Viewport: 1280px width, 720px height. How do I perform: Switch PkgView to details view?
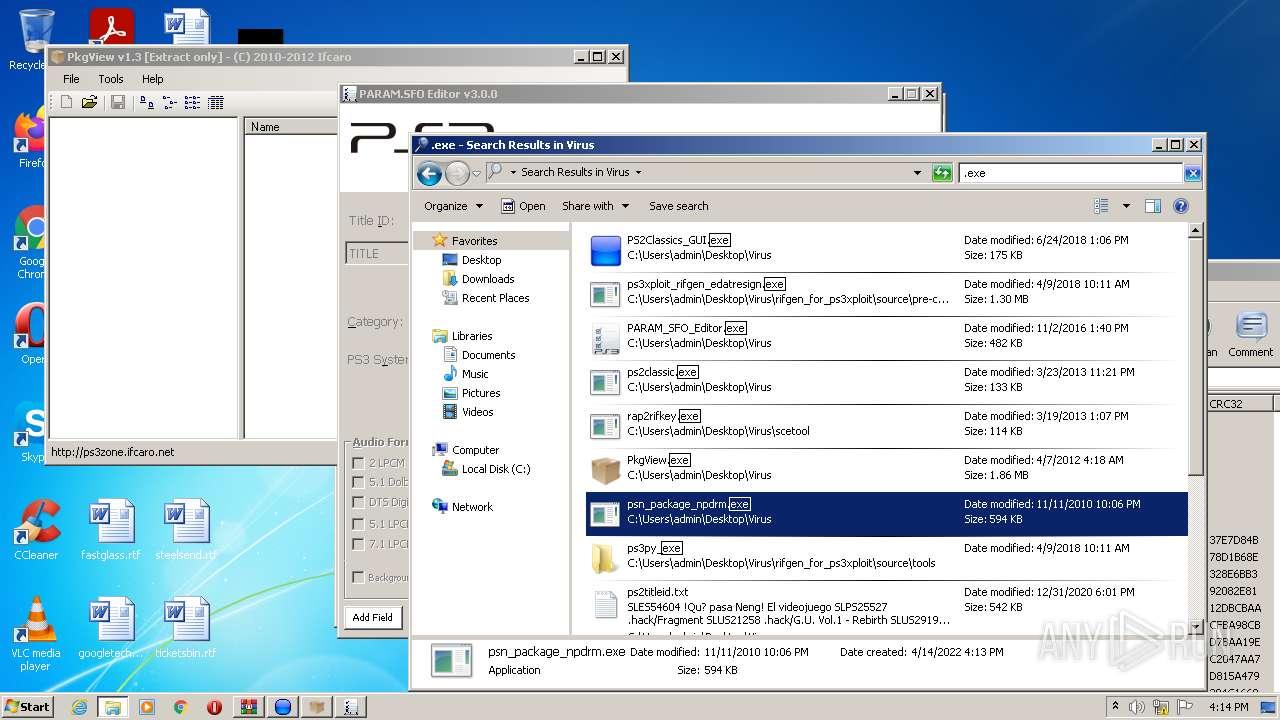point(215,102)
